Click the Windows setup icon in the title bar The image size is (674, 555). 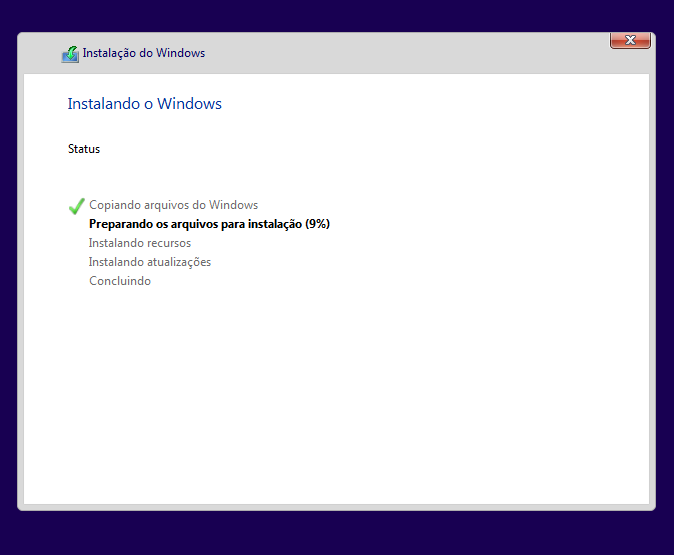pyautogui.click(x=70, y=54)
